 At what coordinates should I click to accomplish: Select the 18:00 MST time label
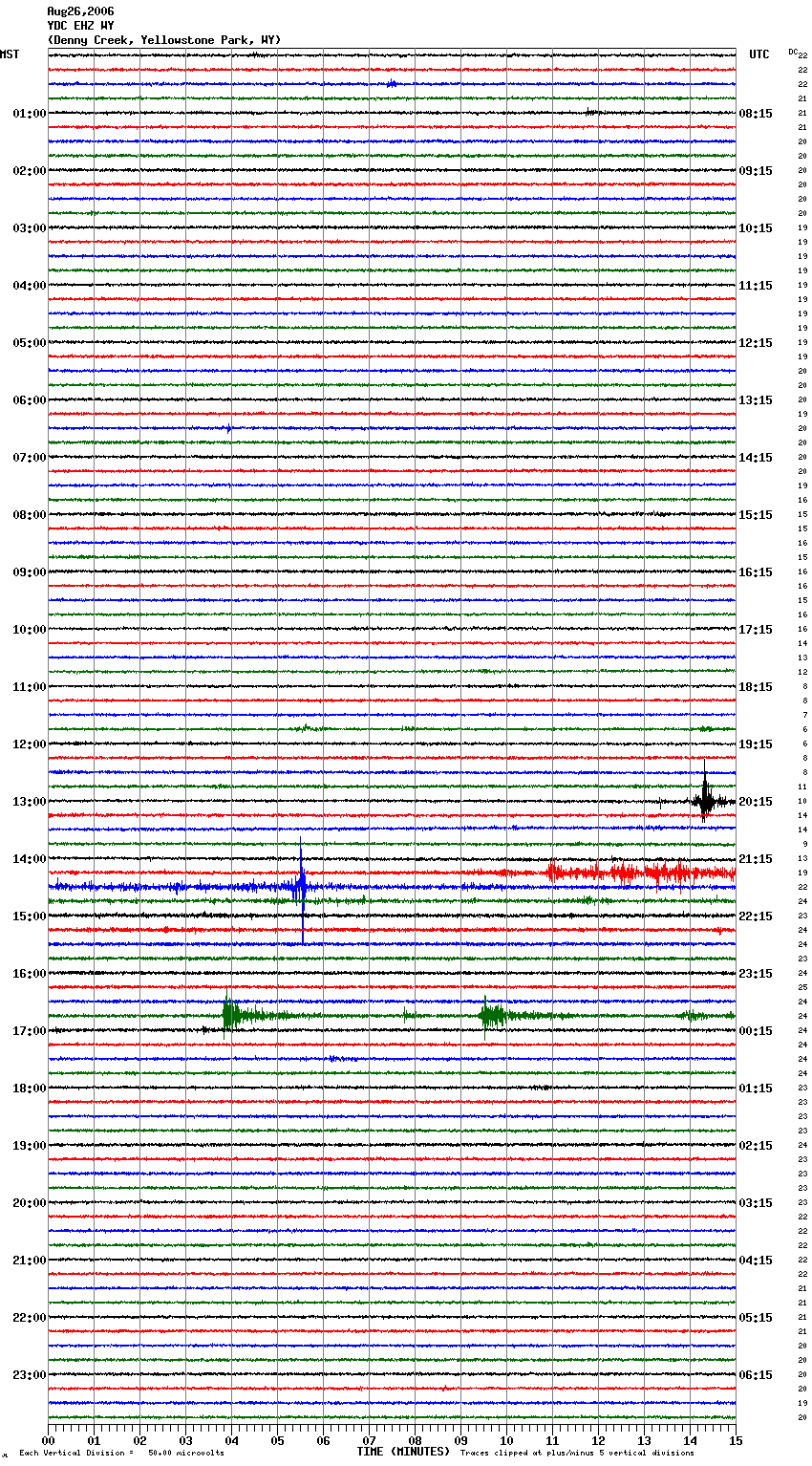(x=30, y=1089)
